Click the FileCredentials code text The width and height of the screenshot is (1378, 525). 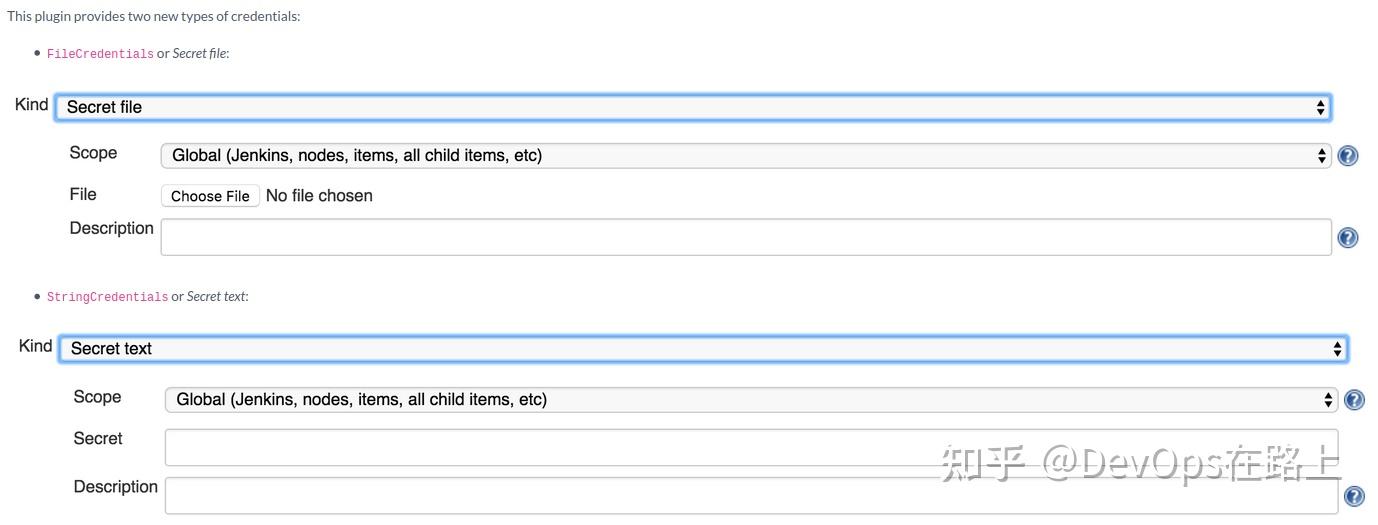(100, 54)
